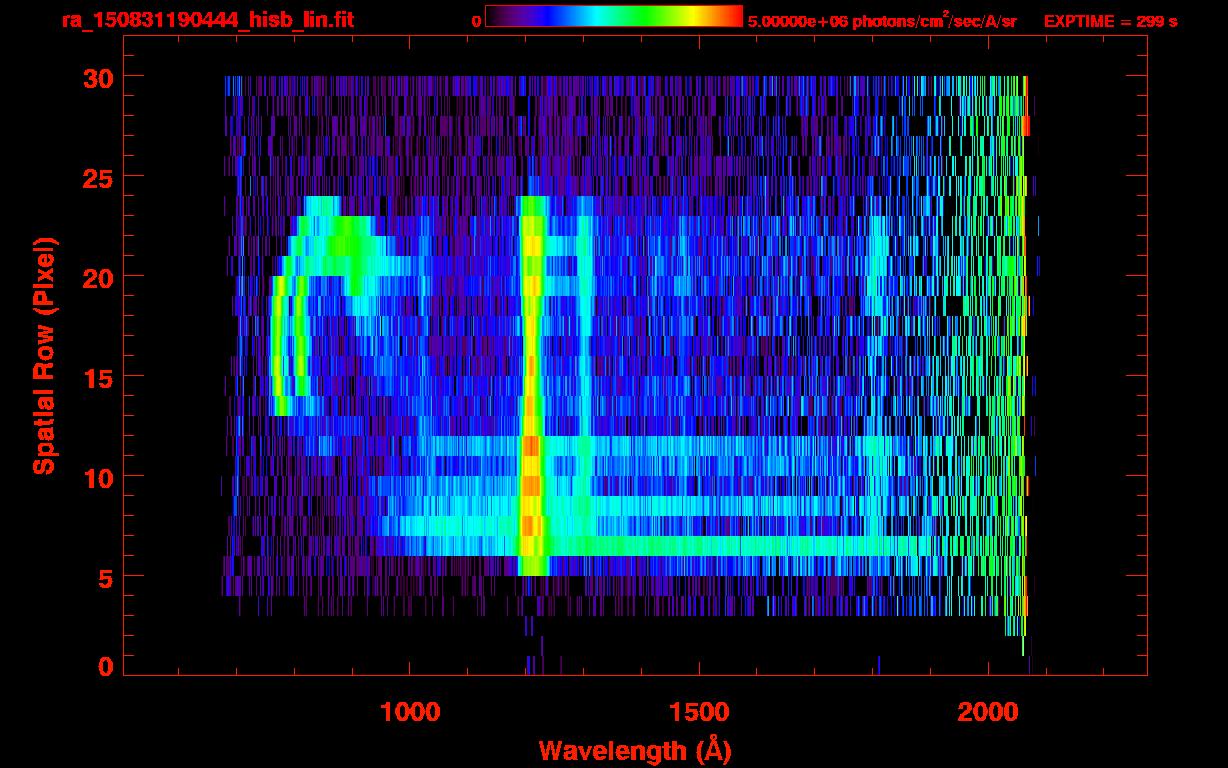Click the 1500 wavelength tick label

(699, 711)
